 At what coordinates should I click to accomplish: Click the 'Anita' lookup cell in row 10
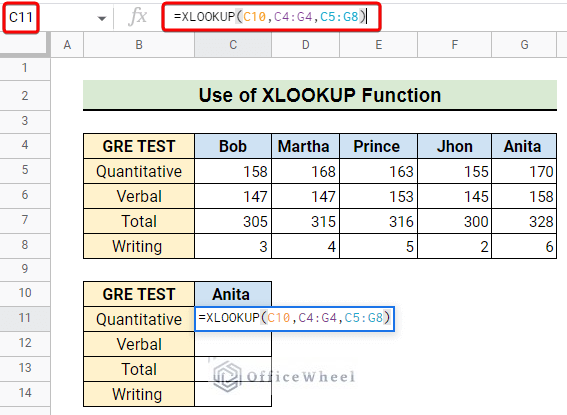coord(233,294)
